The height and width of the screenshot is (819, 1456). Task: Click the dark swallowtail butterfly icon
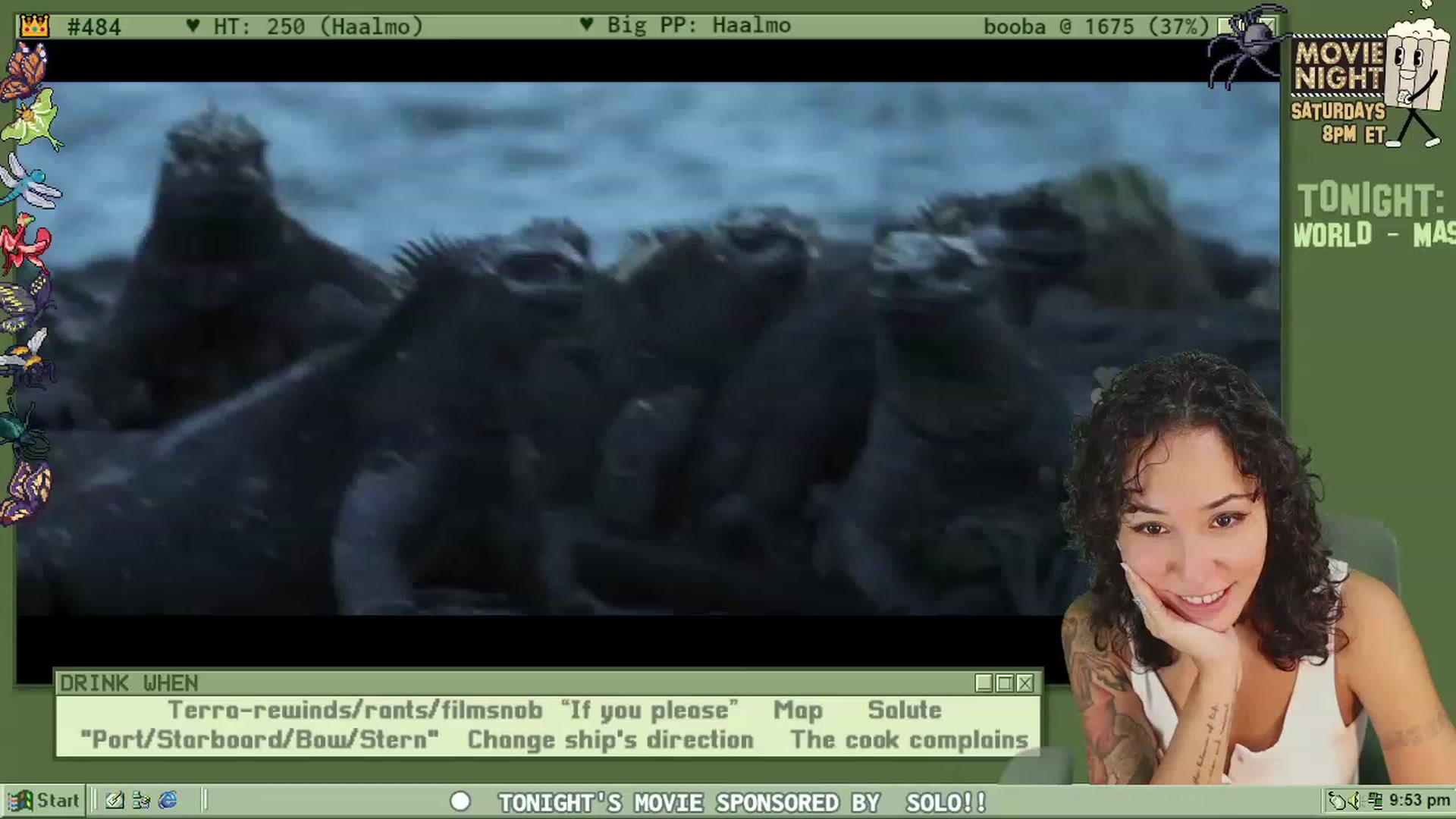(27, 301)
